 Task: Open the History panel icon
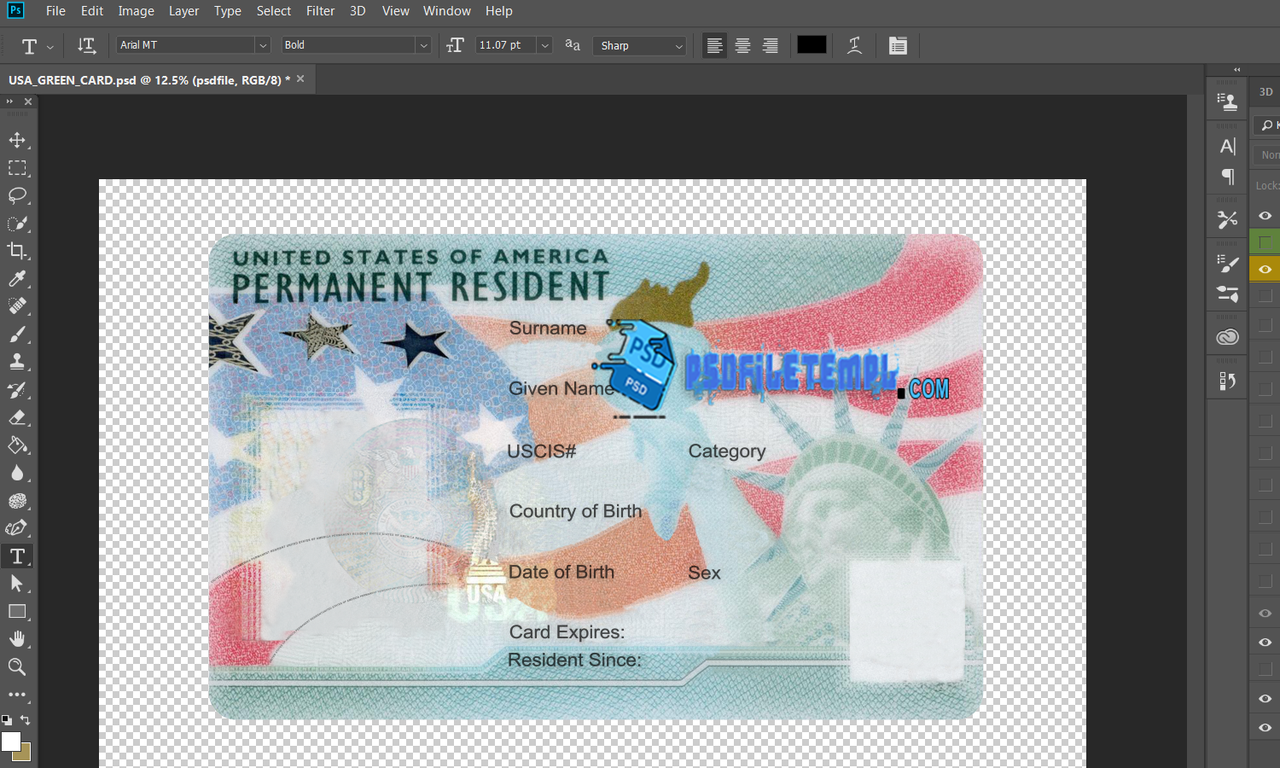[1227, 381]
